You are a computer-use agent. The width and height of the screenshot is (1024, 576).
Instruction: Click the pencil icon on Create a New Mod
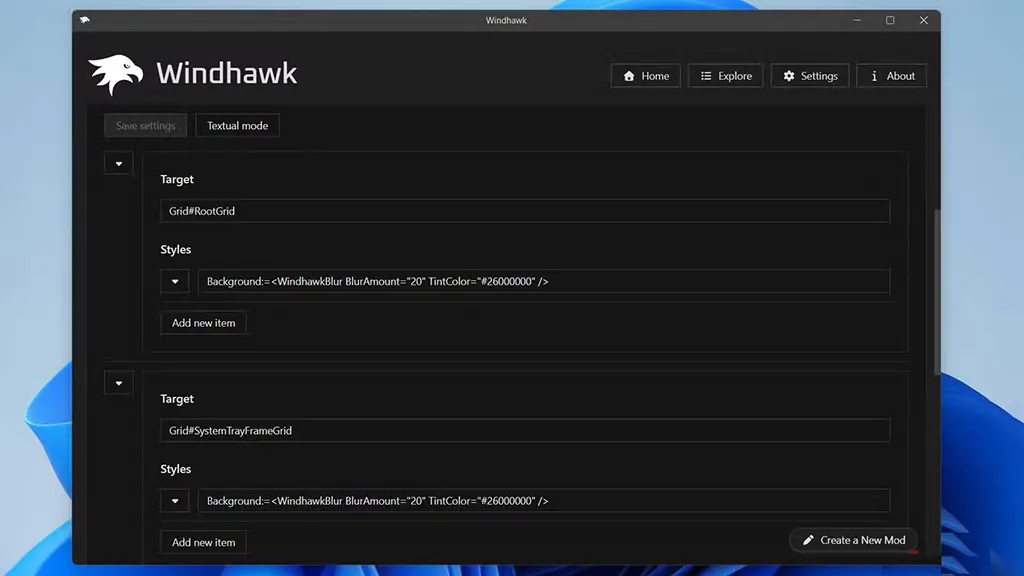click(808, 539)
